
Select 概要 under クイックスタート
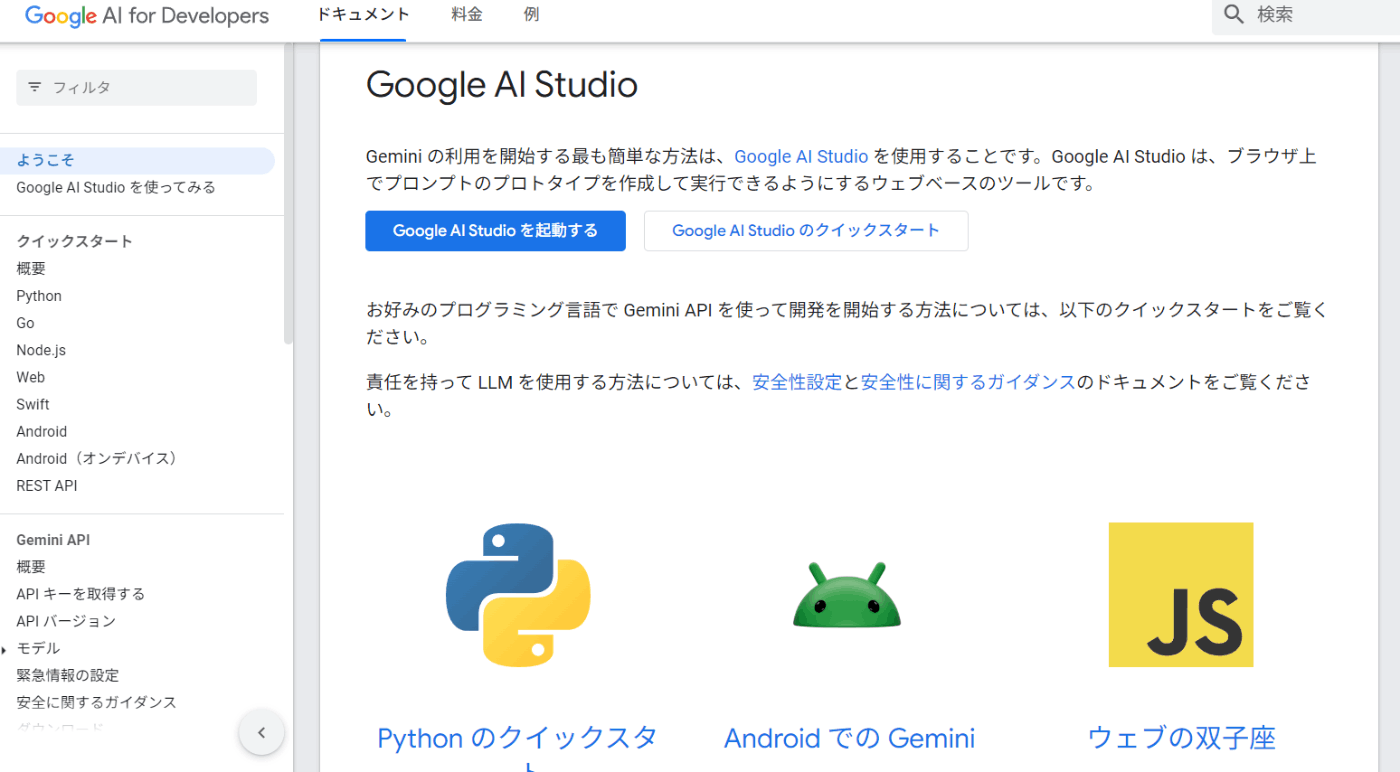(31, 269)
